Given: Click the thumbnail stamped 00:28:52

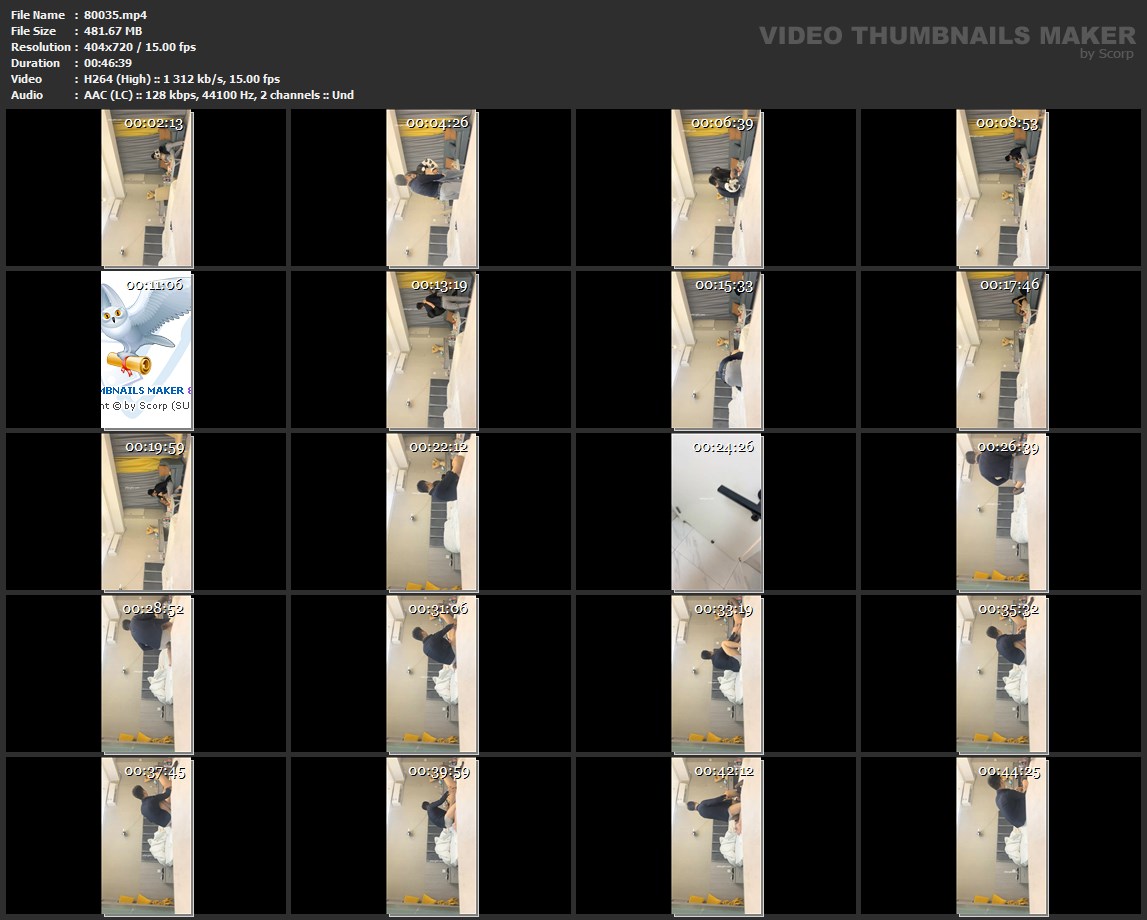Looking at the screenshot, I should [x=146, y=674].
